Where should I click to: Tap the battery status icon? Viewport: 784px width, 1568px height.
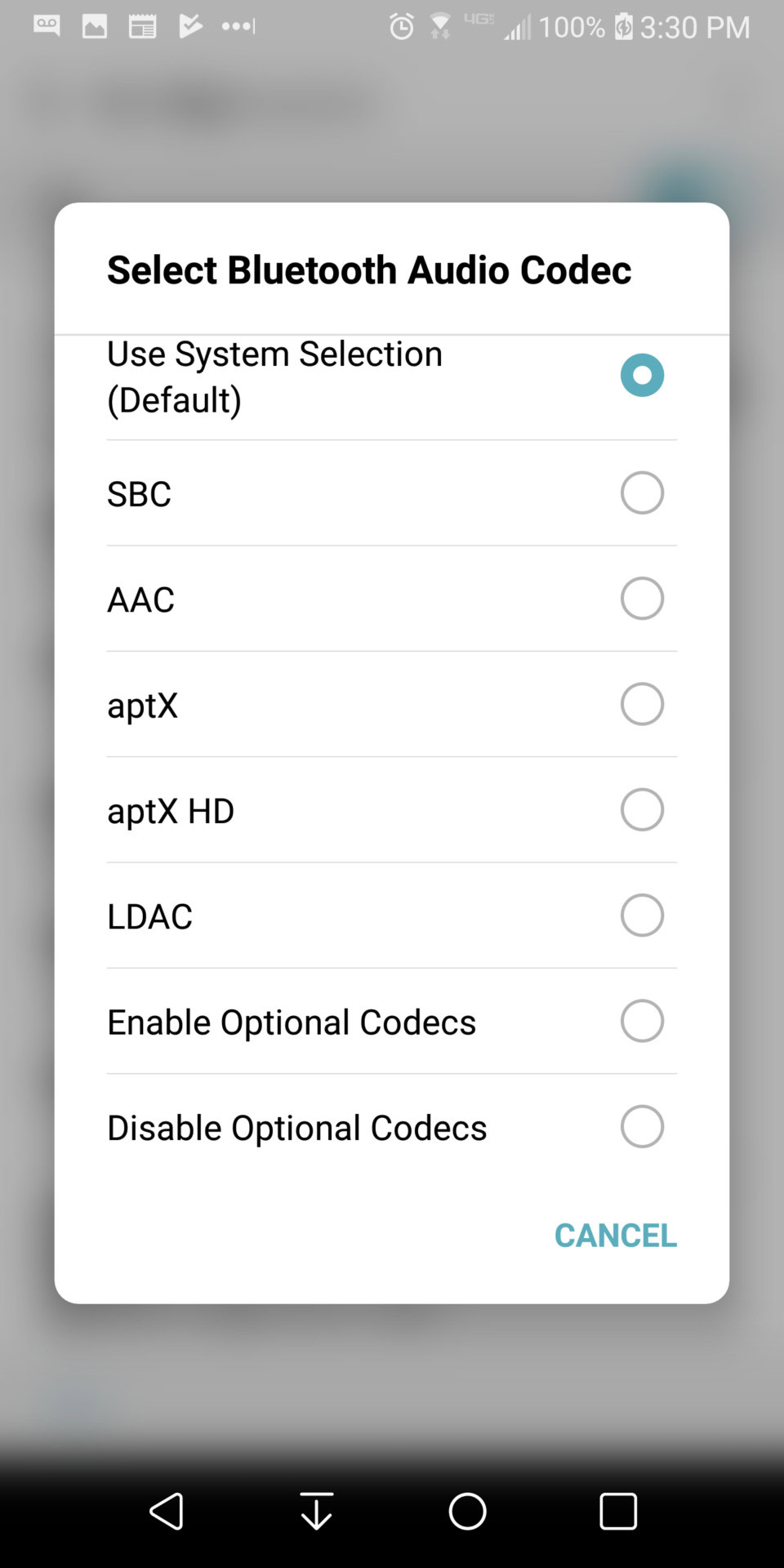624,27
